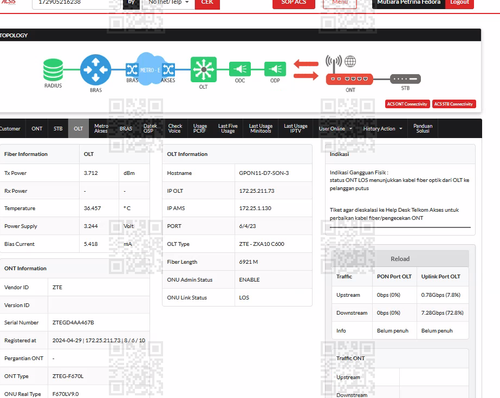Screen dimensions: 500x398
Task: Open the Check Voice tab
Action: [175, 128]
